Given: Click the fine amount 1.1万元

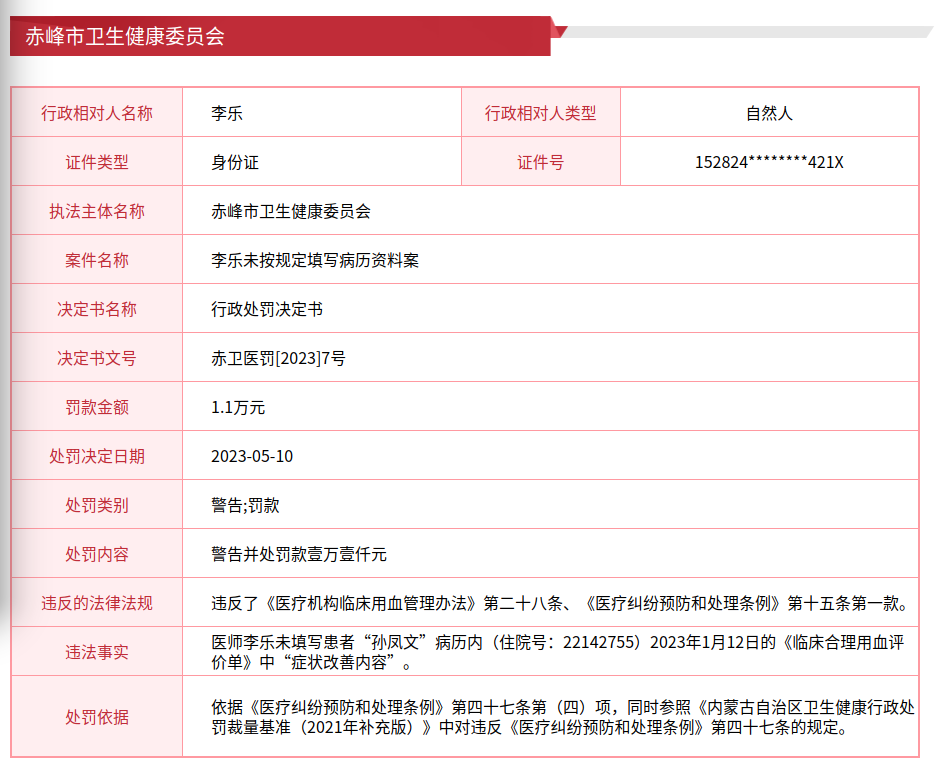Looking at the screenshot, I should click(238, 407).
